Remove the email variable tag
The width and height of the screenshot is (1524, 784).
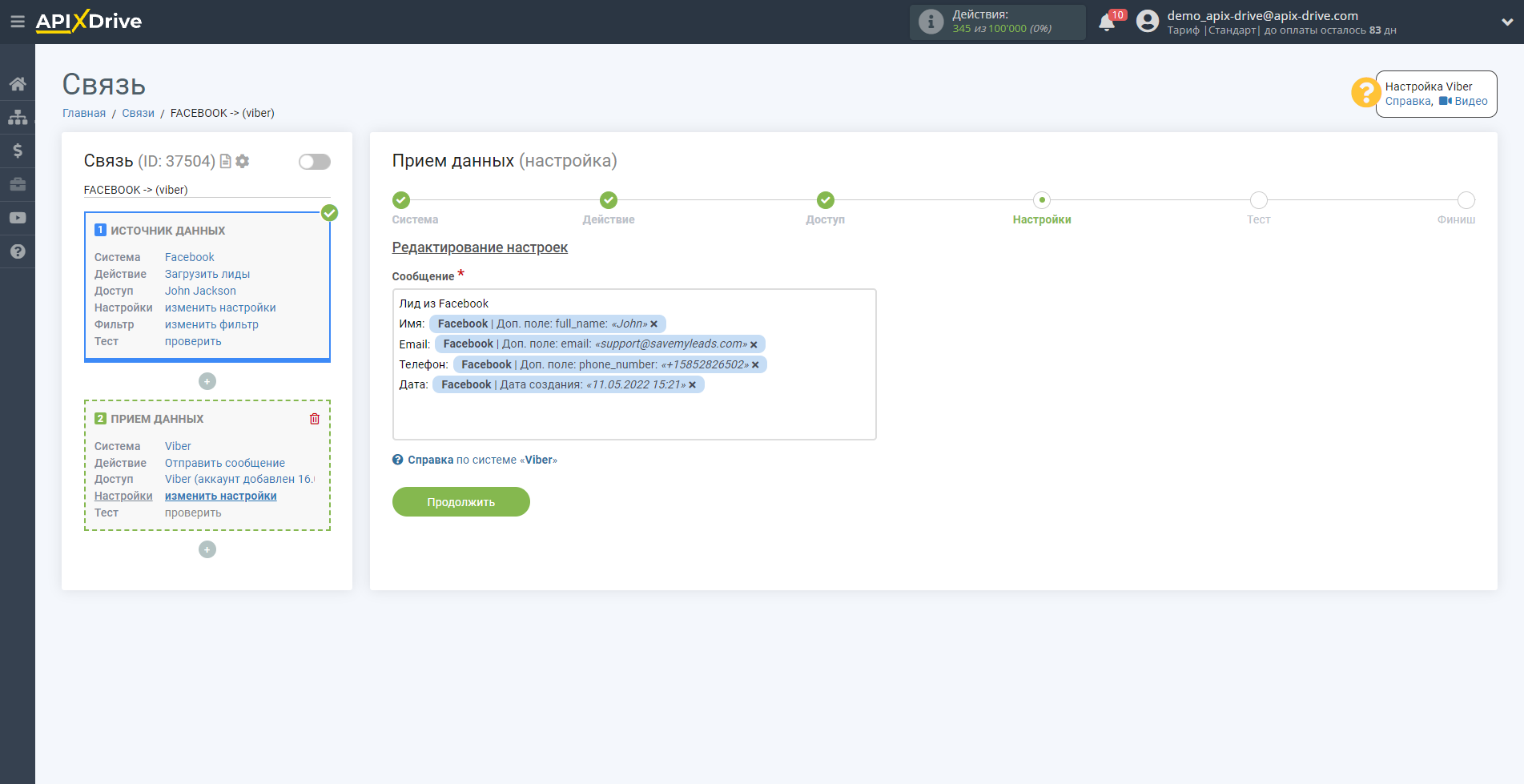coord(754,344)
